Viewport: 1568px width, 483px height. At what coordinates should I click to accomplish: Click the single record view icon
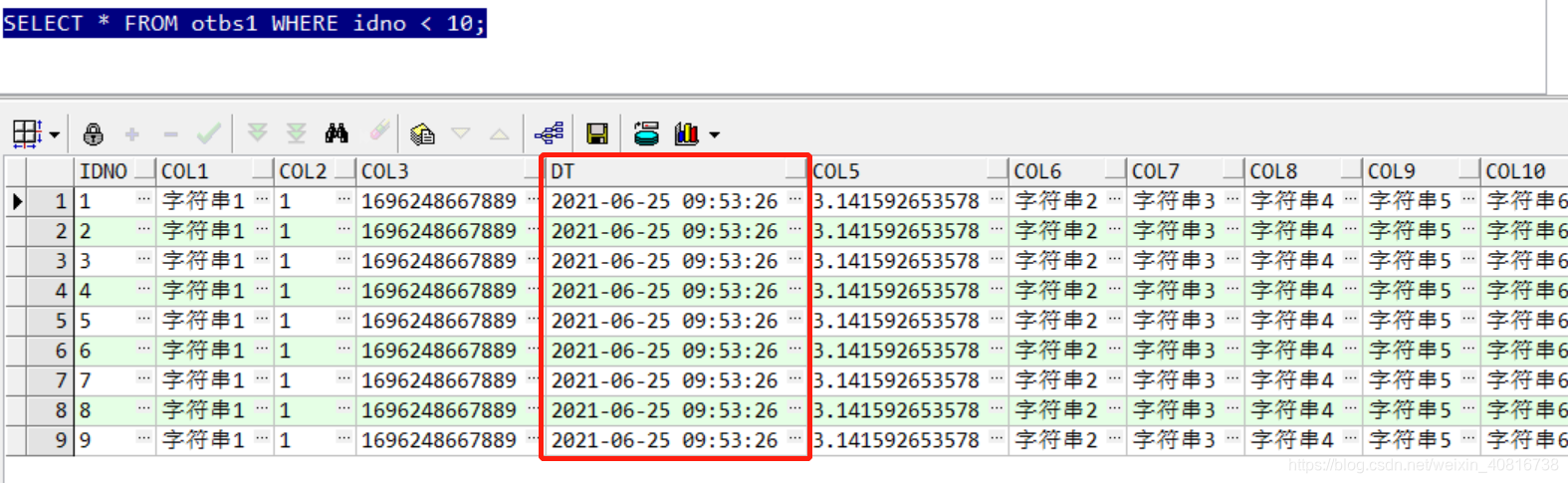point(422,133)
